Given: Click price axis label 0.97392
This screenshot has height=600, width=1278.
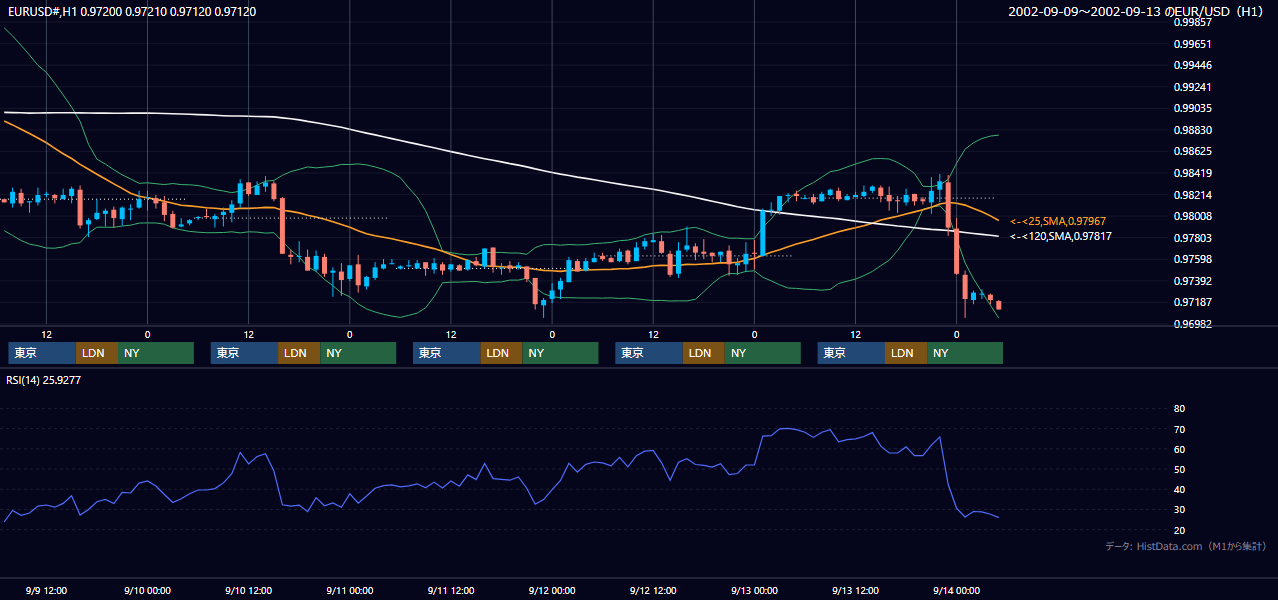Looking at the screenshot, I should (x=1192, y=281).
